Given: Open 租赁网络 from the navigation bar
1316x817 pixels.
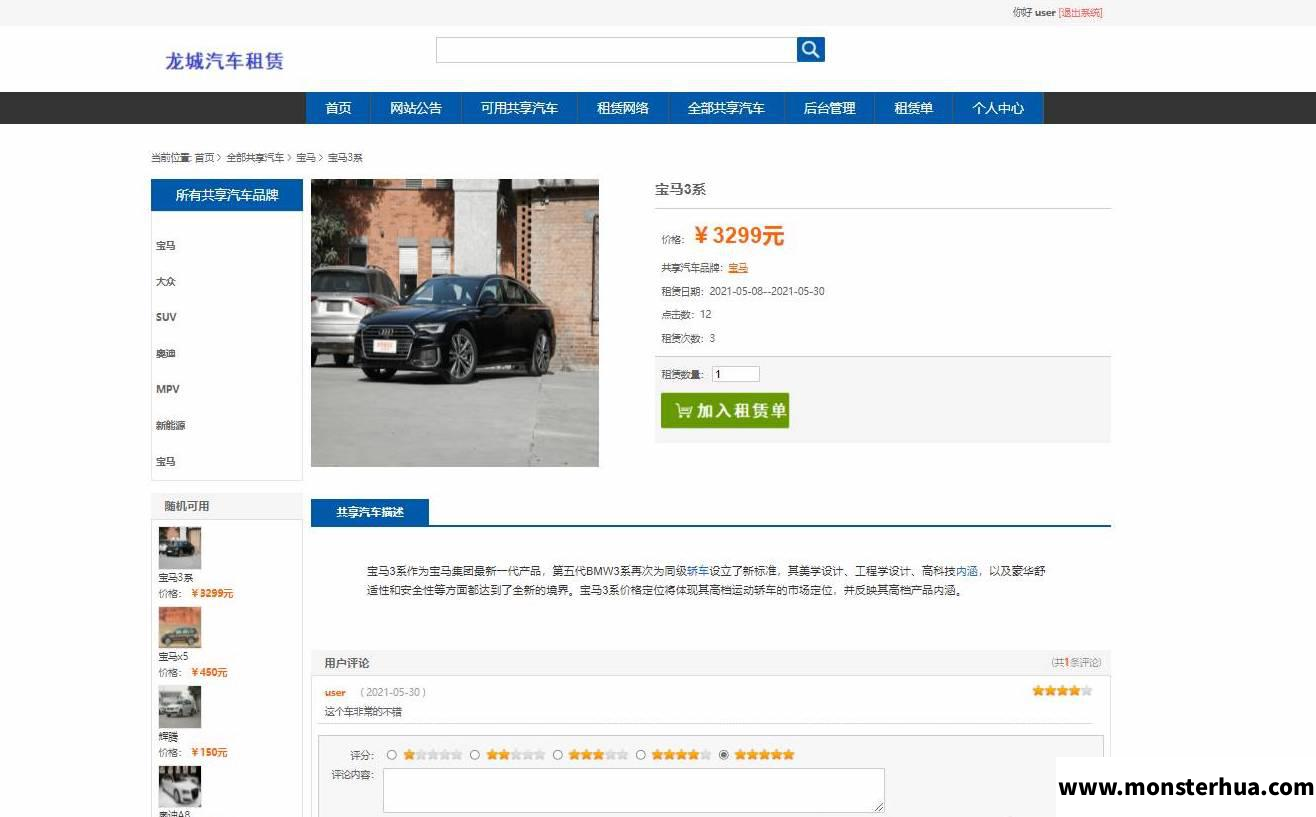Looking at the screenshot, I should [x=623, y=108].
